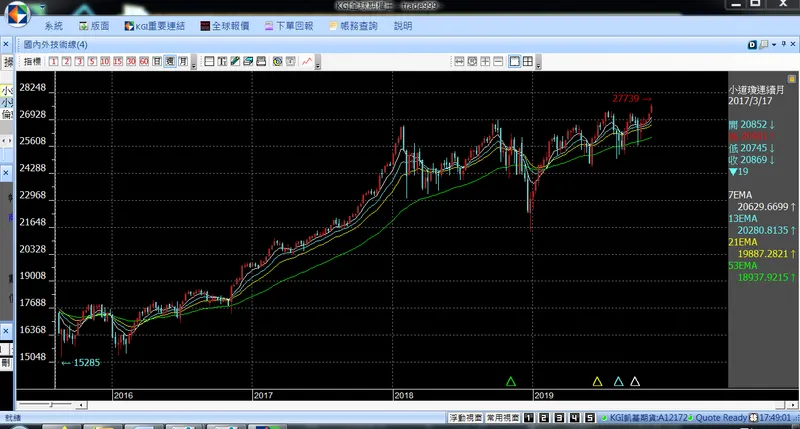800x429 pixels.
Task: Switch to workspace 3 in status bar
Action: coord(559,418)
